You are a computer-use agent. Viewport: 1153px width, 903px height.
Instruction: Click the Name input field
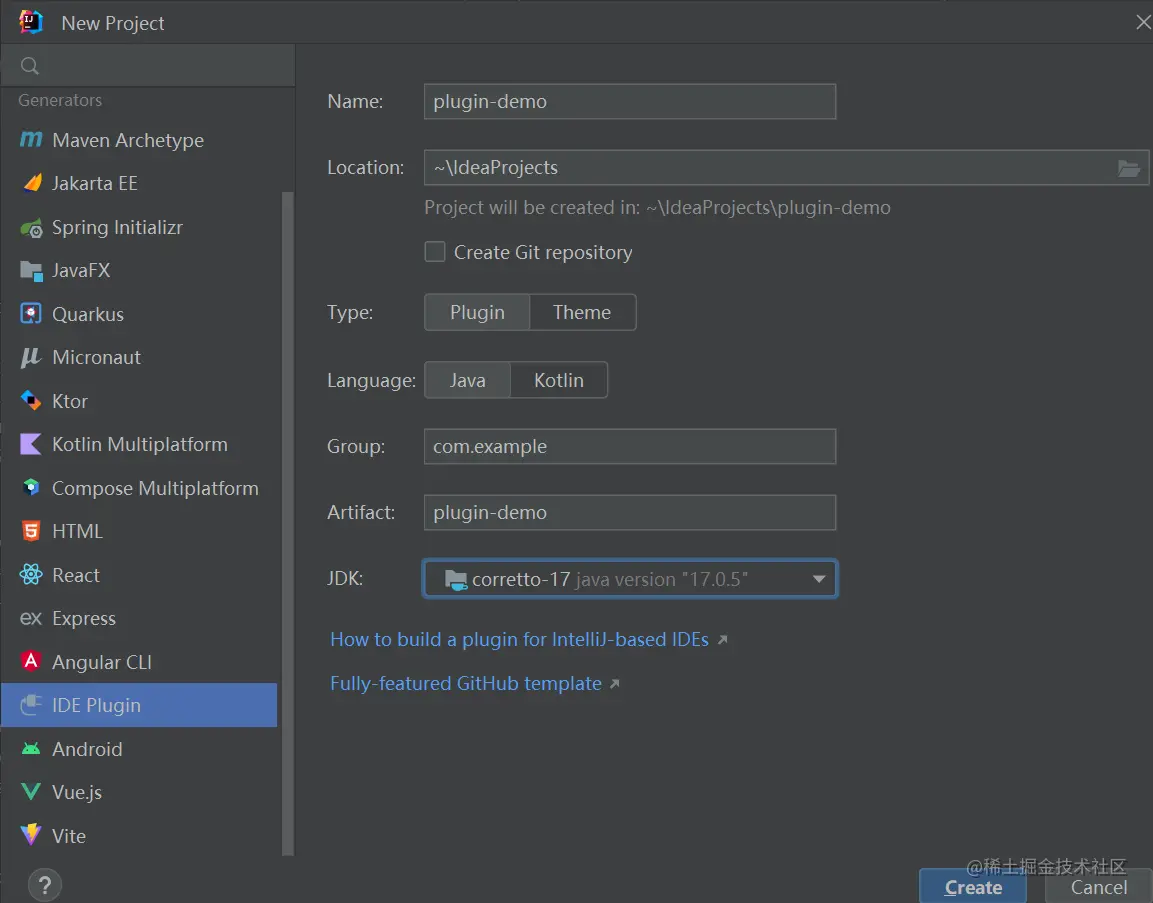pos(630,101)
